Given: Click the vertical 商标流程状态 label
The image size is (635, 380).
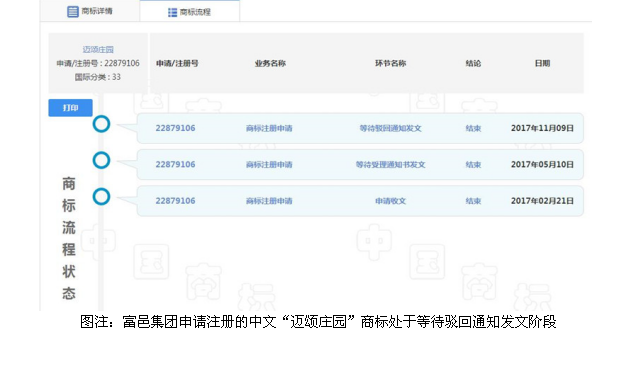Looking at the screenshot, I should click(x=69, y=238).
